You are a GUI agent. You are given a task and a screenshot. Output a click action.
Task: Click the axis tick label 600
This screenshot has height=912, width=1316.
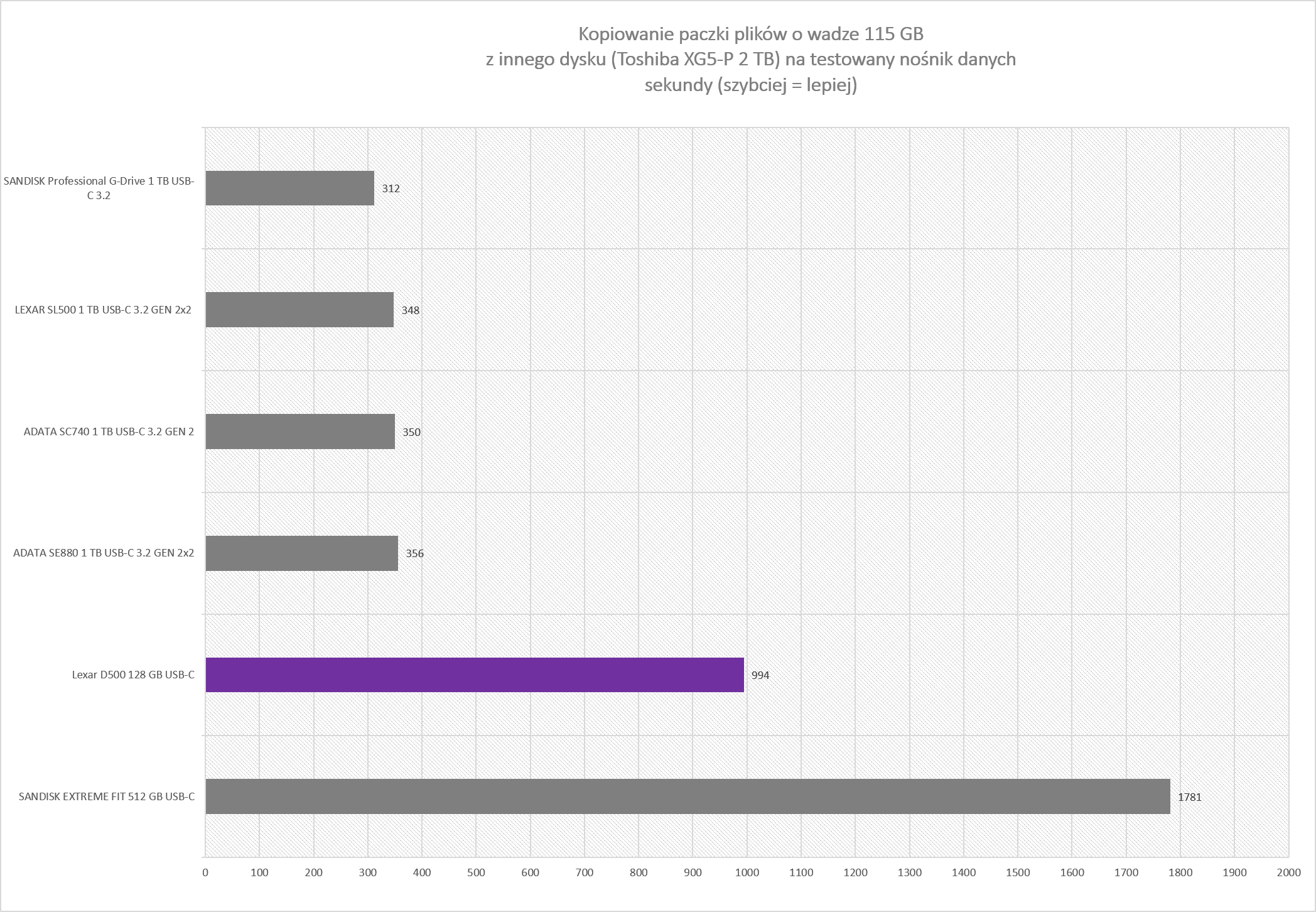pos(531,872)
